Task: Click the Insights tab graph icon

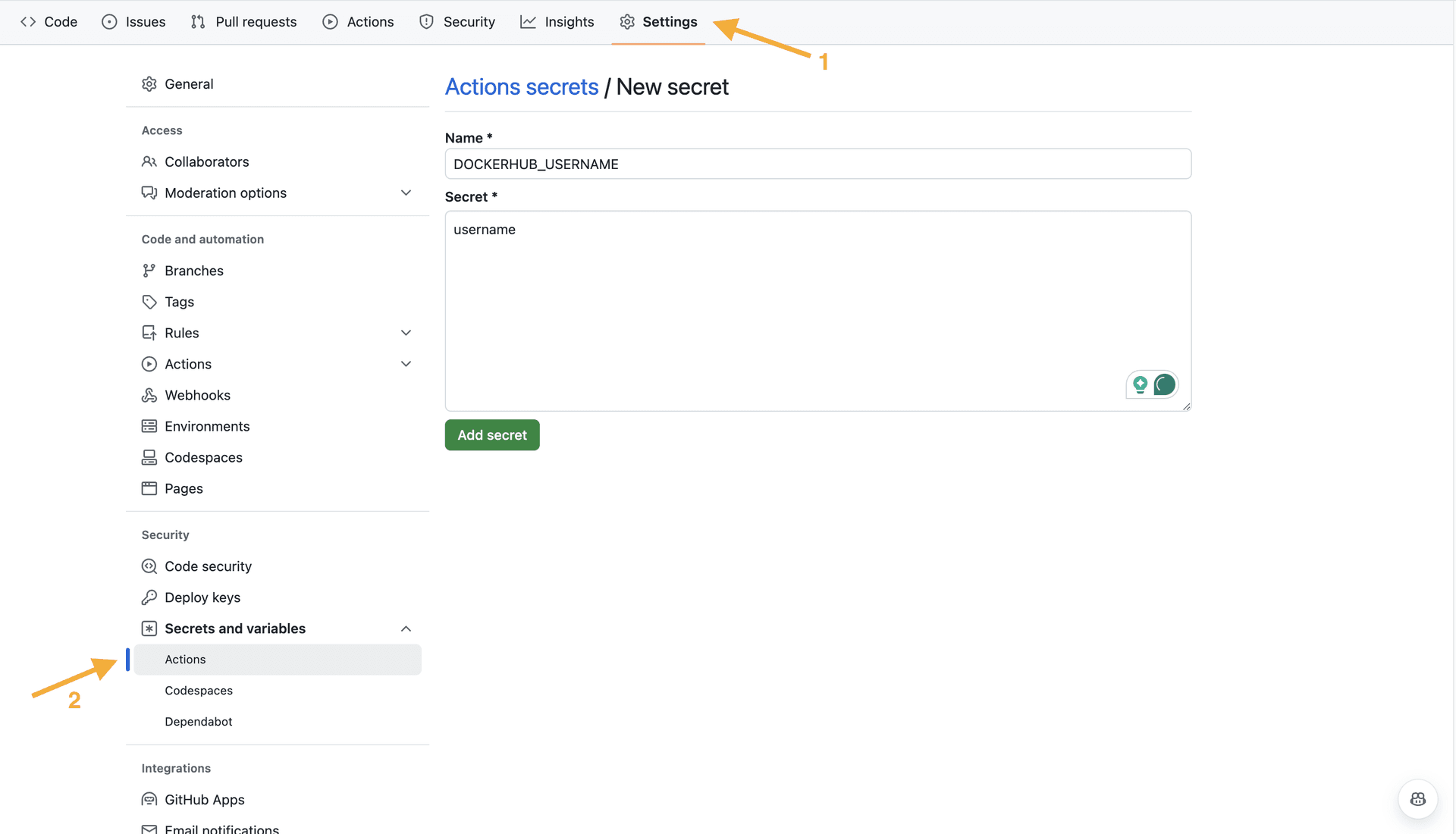Action: (x=528, y=22)
